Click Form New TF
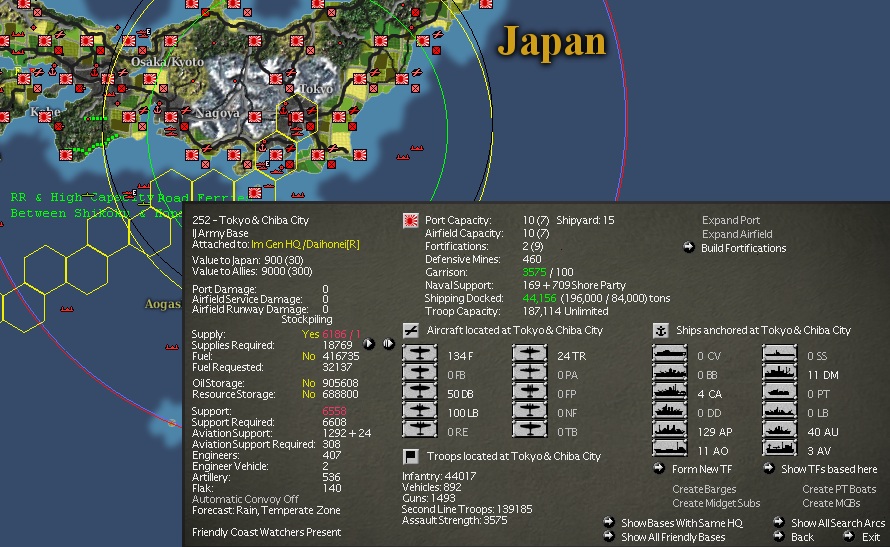 [x=702, y=469]
